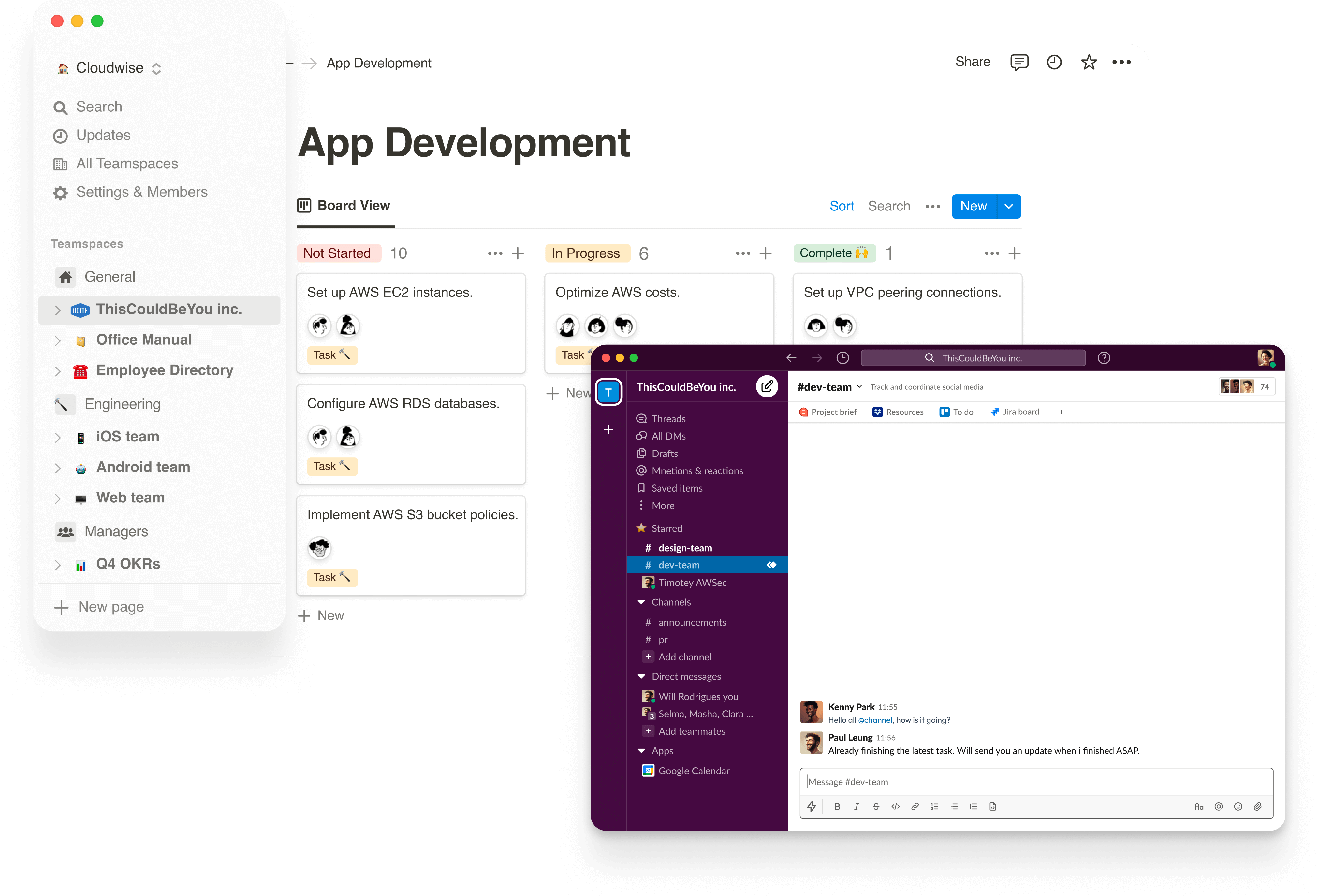
Task: Go back using Slack's left arrow
Action: click(x=791, y=358)
